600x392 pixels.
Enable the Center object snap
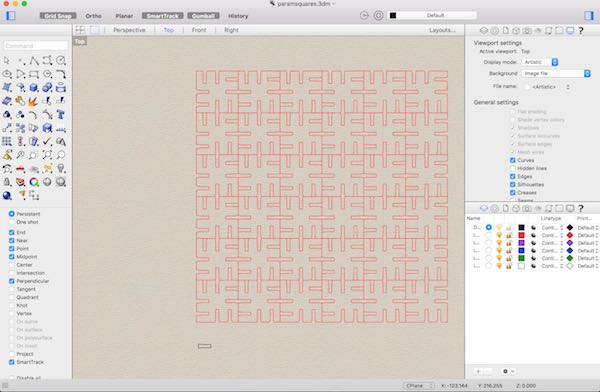tap(11, 265)
